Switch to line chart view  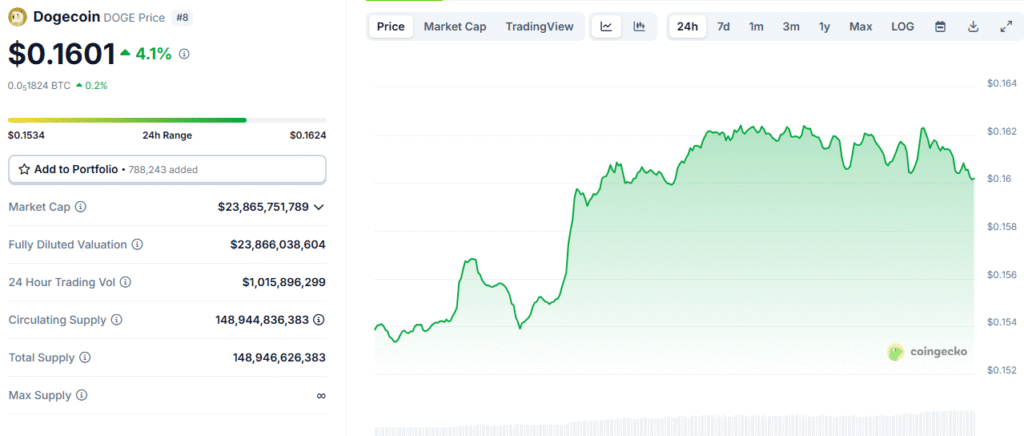607,27
